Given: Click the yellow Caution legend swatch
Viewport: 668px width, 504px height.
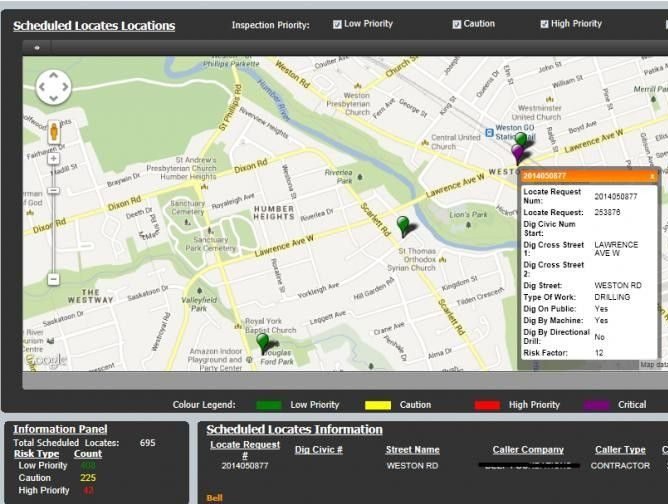Looking at the screenshot, I should click(378, 405).
